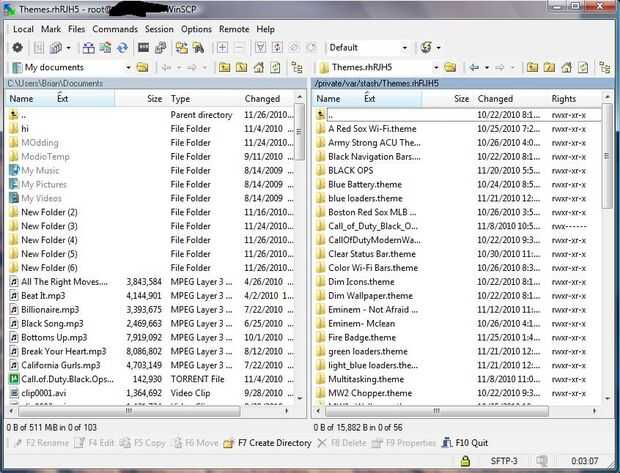The width and height of the screenshot is (620, 473).
Task: Click the Synchronize toolbar icon
Action: coord(105,48)
